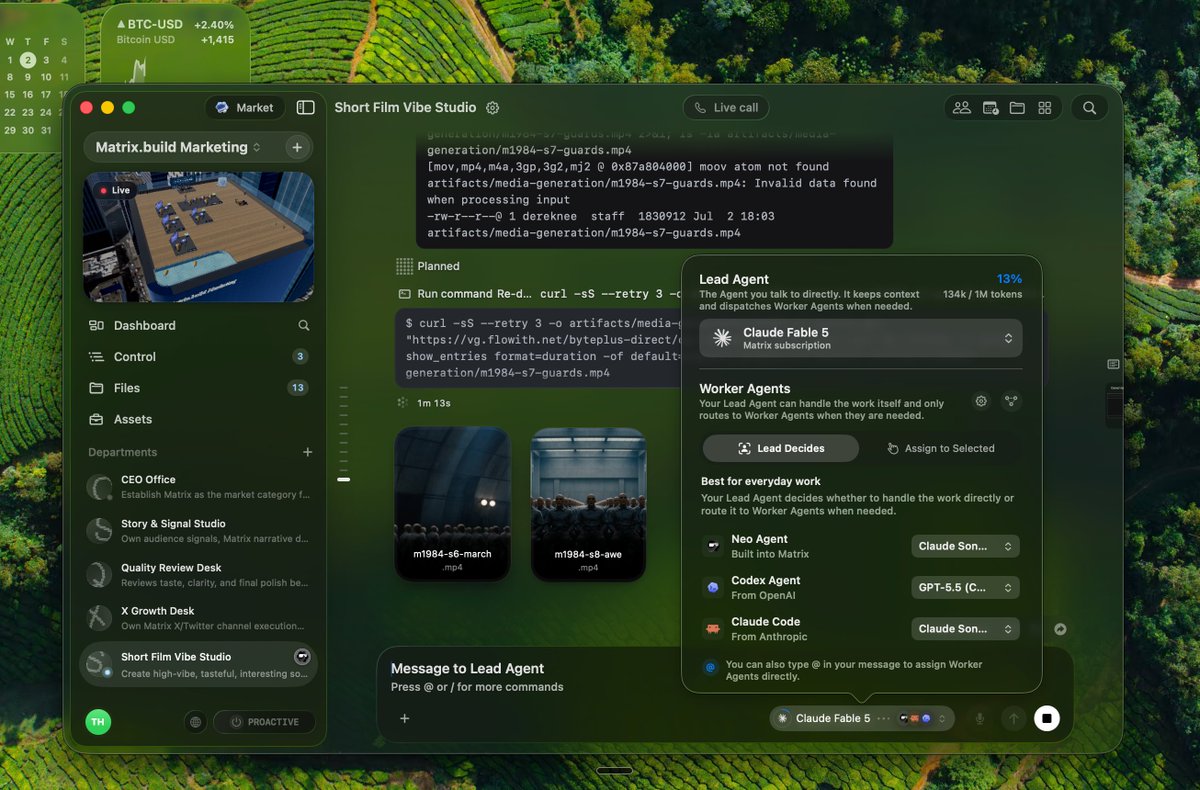Toggle the PROACTIVE mode switch
Image resolution: width=1200 pixels, height=790 pixels.
pos(264,722)
